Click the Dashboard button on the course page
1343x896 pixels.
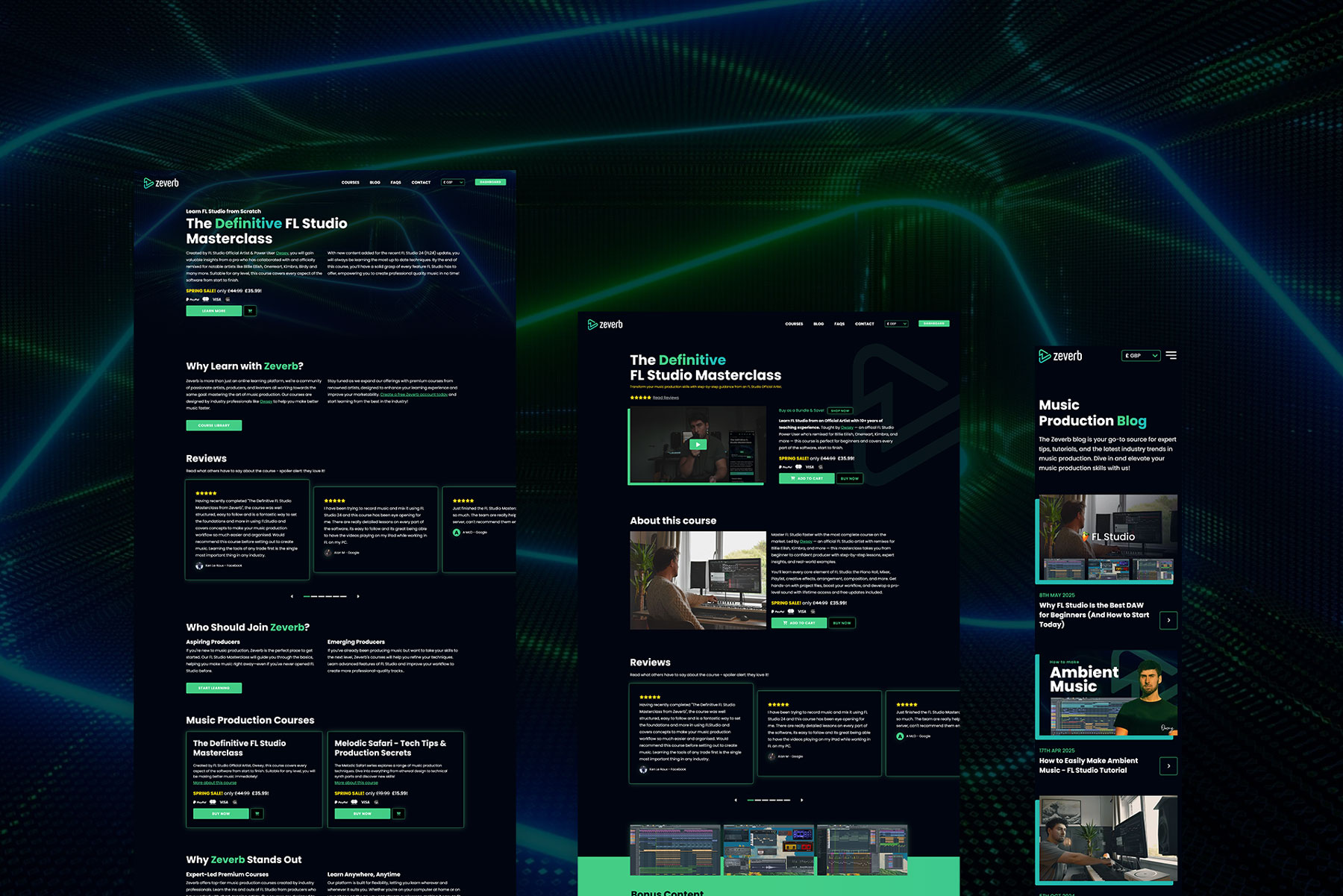pyautogui.click(x=934, y=324)
